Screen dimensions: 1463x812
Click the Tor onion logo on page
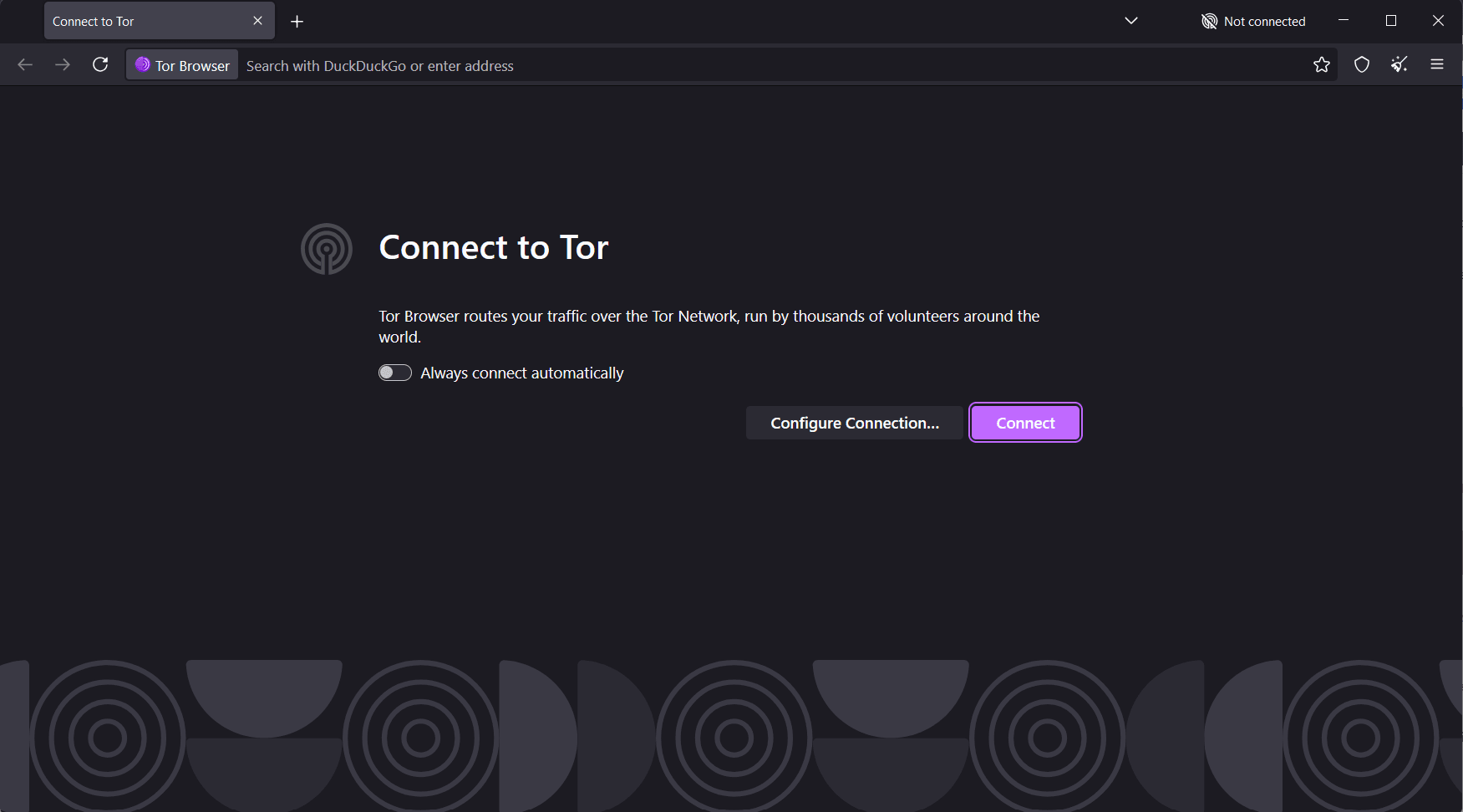point(326,249)
